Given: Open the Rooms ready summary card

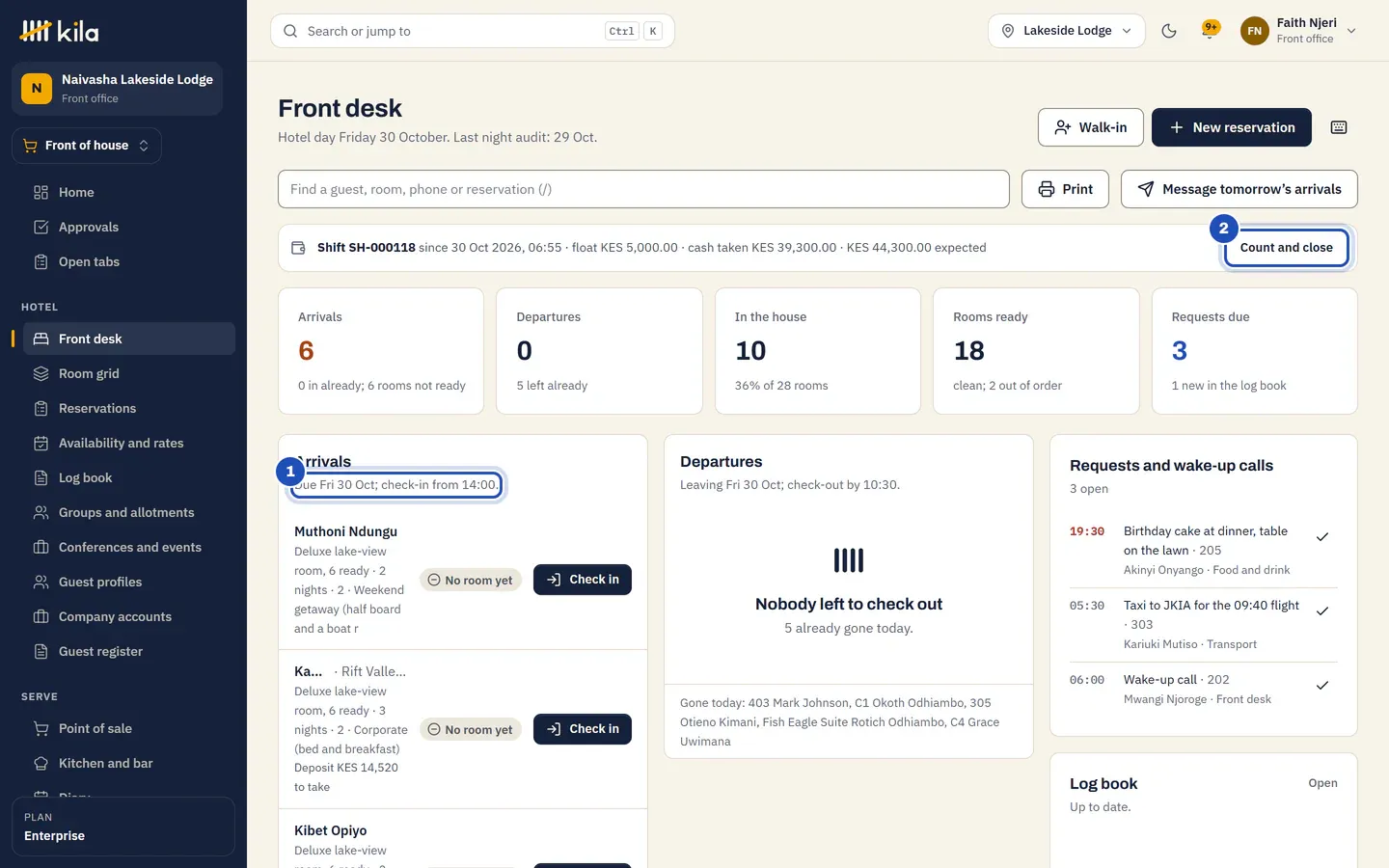Looking at the screenshot, I should (x=1036, y=351).
